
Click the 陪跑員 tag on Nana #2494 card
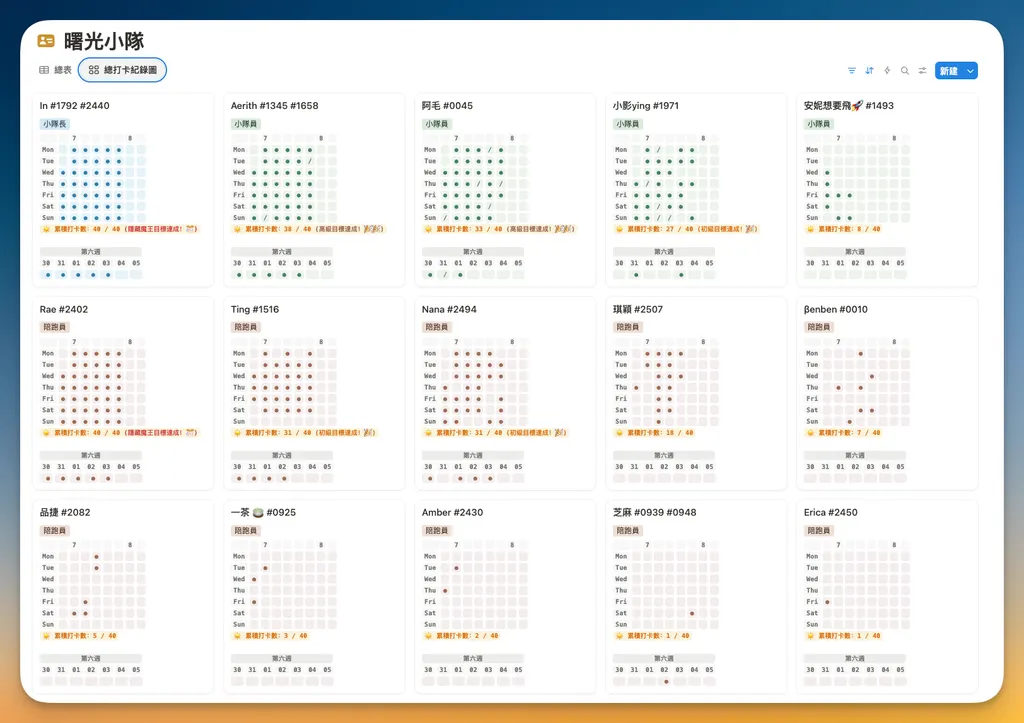point(436,327)
